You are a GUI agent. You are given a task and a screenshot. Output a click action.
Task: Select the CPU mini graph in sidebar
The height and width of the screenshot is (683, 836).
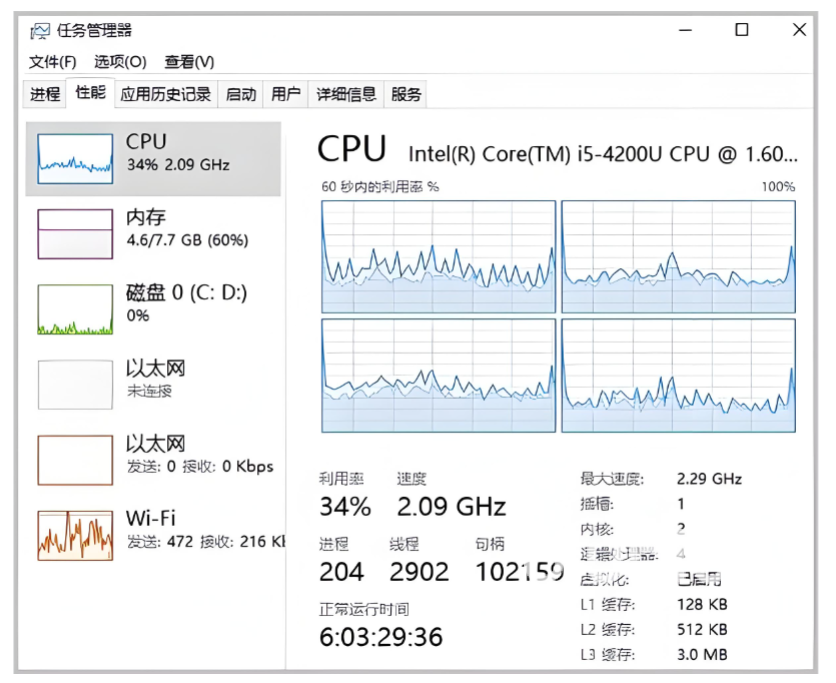point(75,158)
